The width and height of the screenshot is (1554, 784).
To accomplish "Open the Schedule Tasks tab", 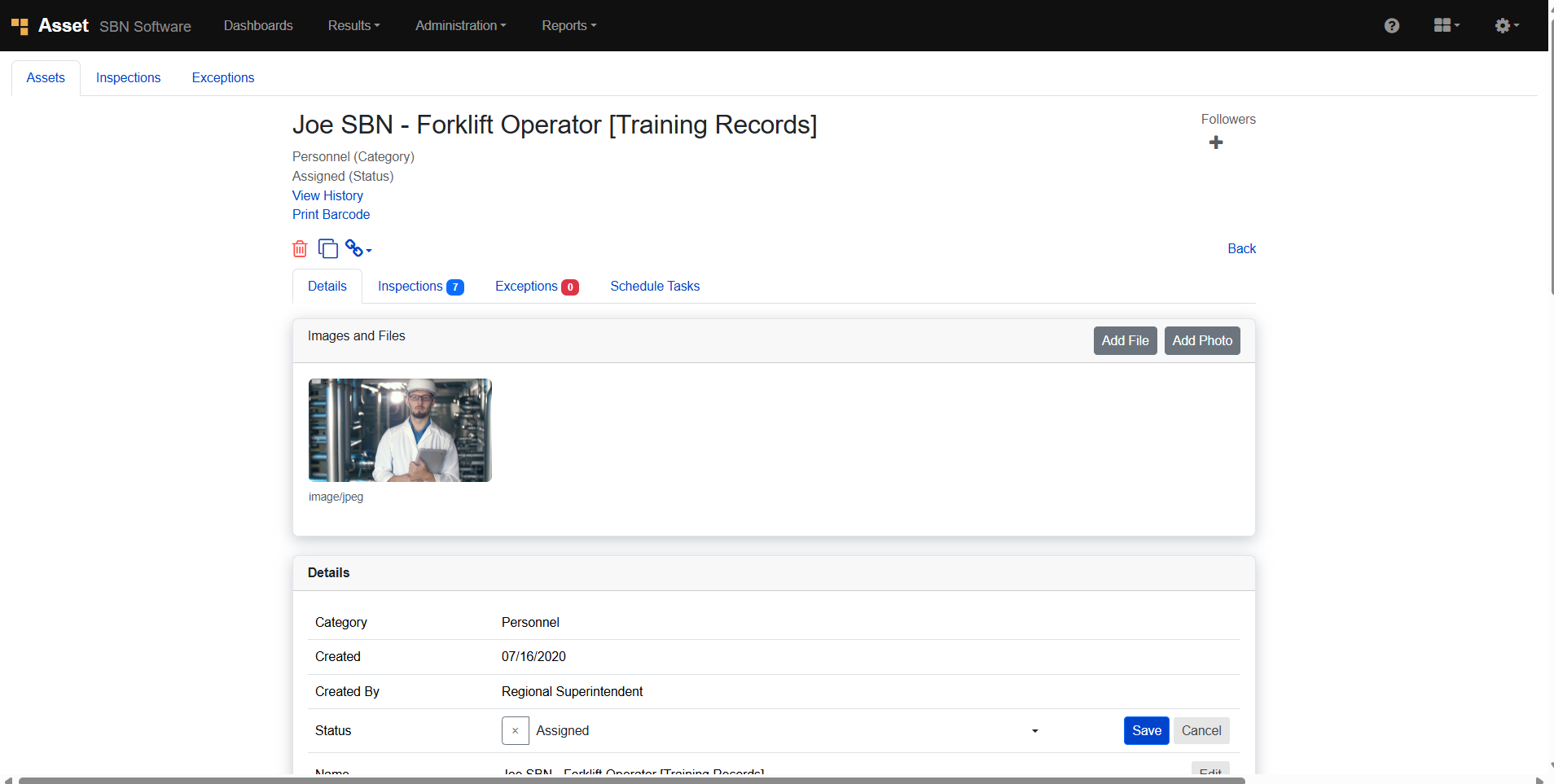I will click(x=655, y=287).
